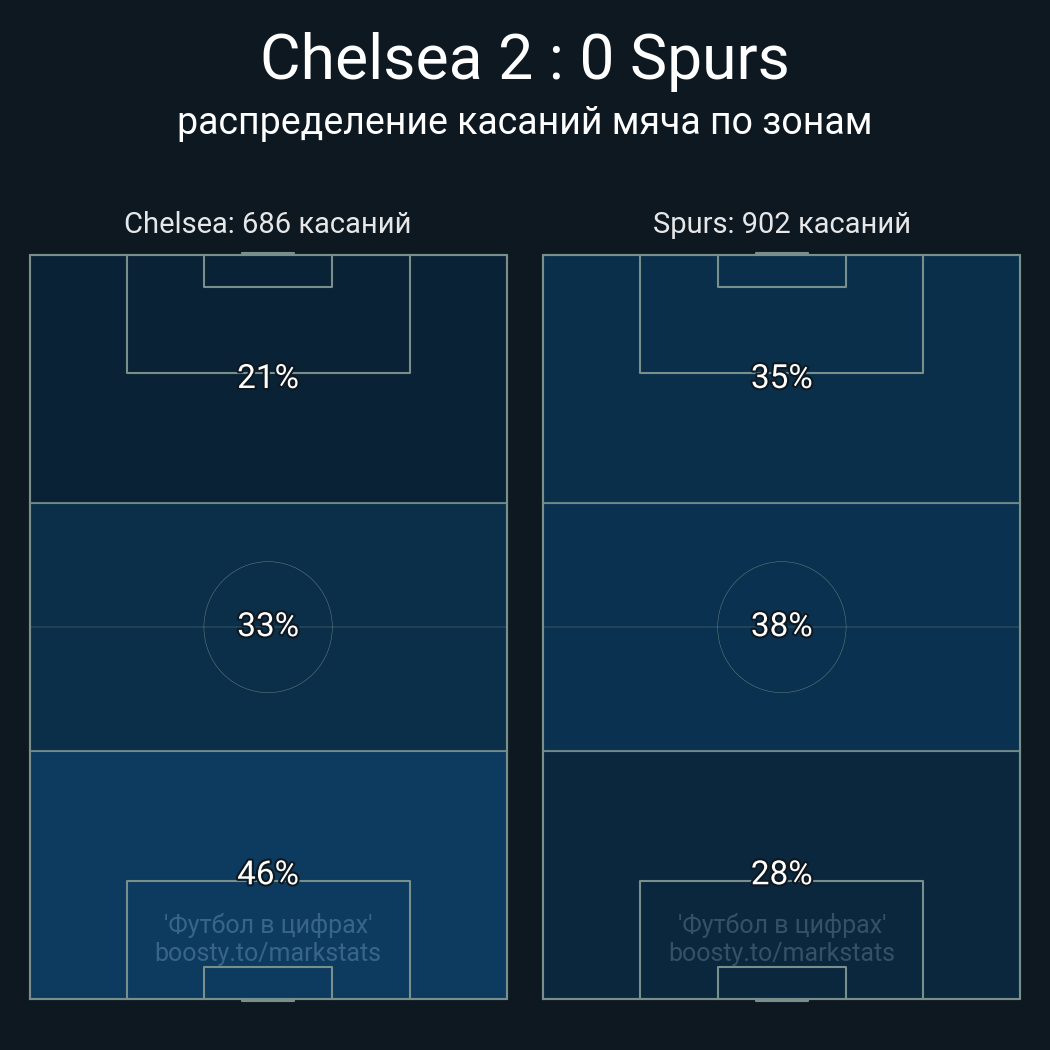Click Spurs' 38% midfield zone label

pyautogui.click(x=781, y=625)
